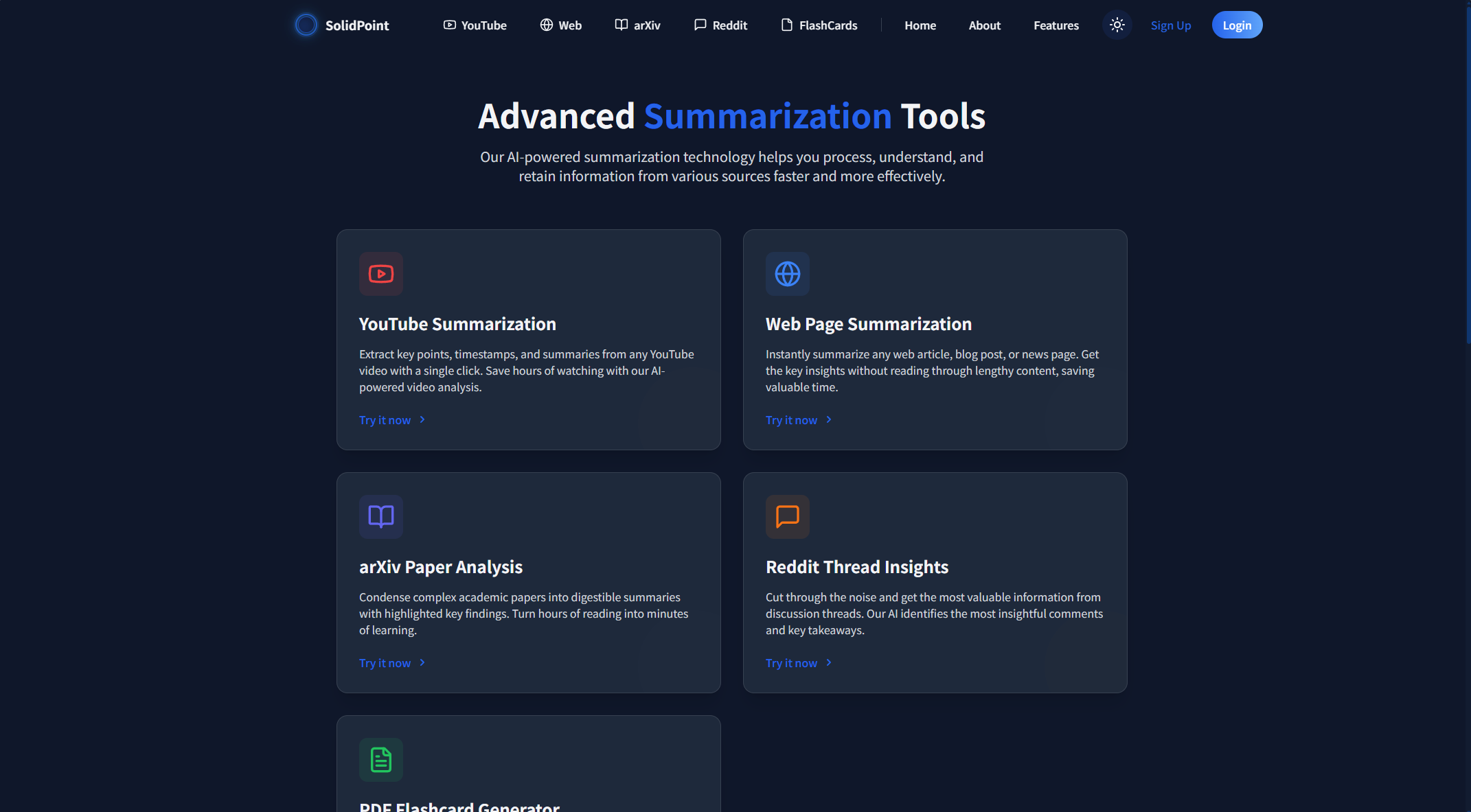Image resolution: width=1471 pixels, height=812 pixels.
Task: Click the SolidPoint circular logo icon
Action: coord(306,25)
